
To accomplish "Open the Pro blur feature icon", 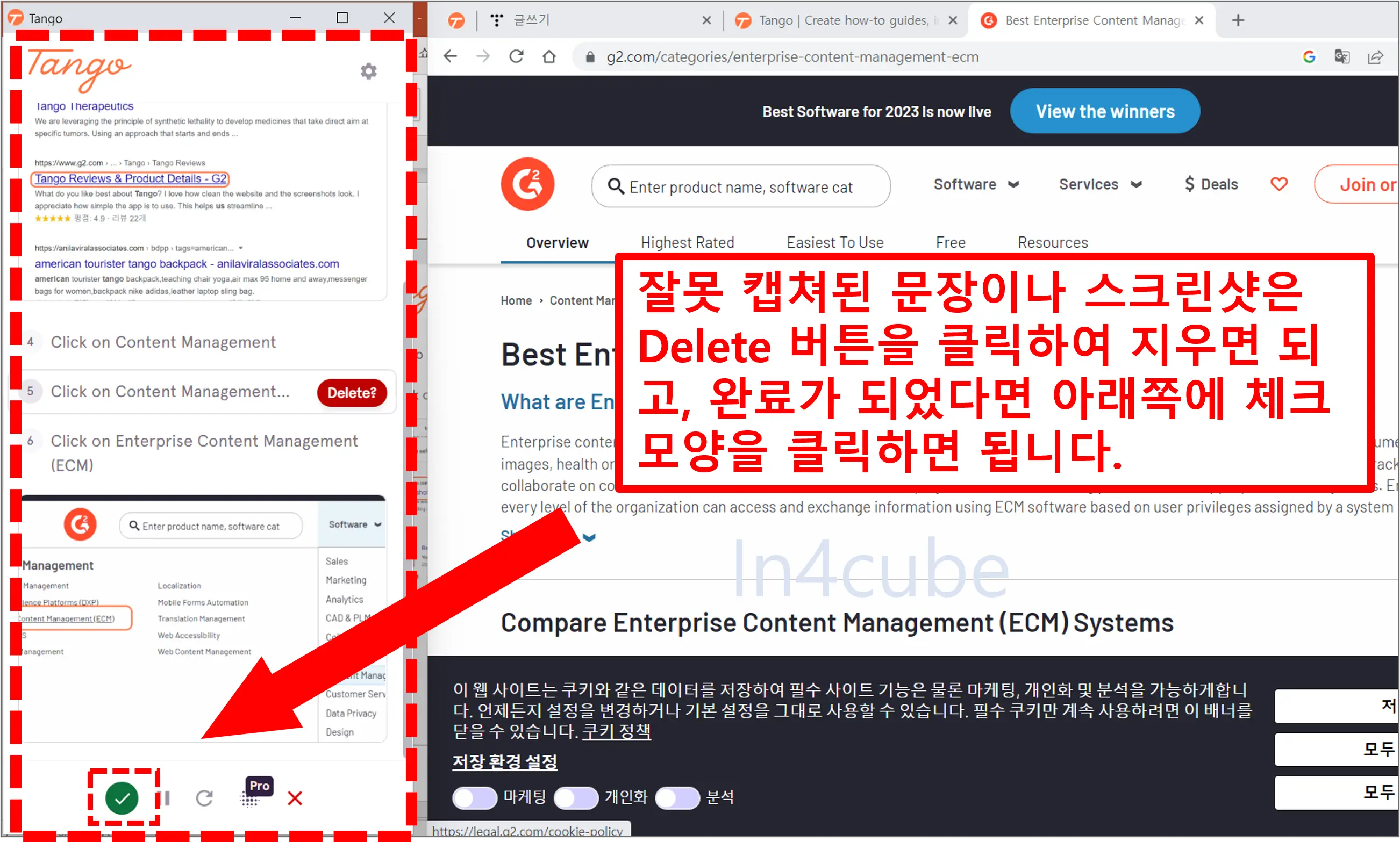I will point(256,791).
